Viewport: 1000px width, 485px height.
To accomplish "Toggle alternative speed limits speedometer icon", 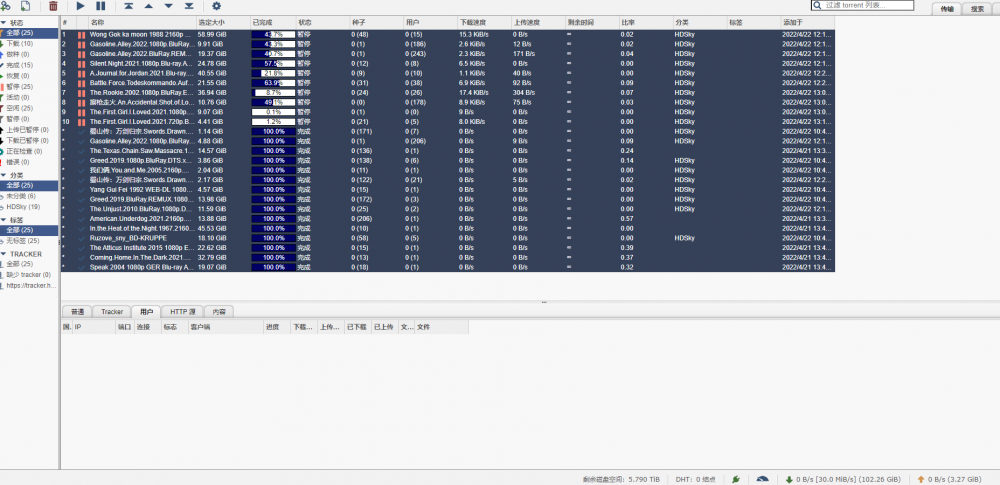I will click(762, 479).
